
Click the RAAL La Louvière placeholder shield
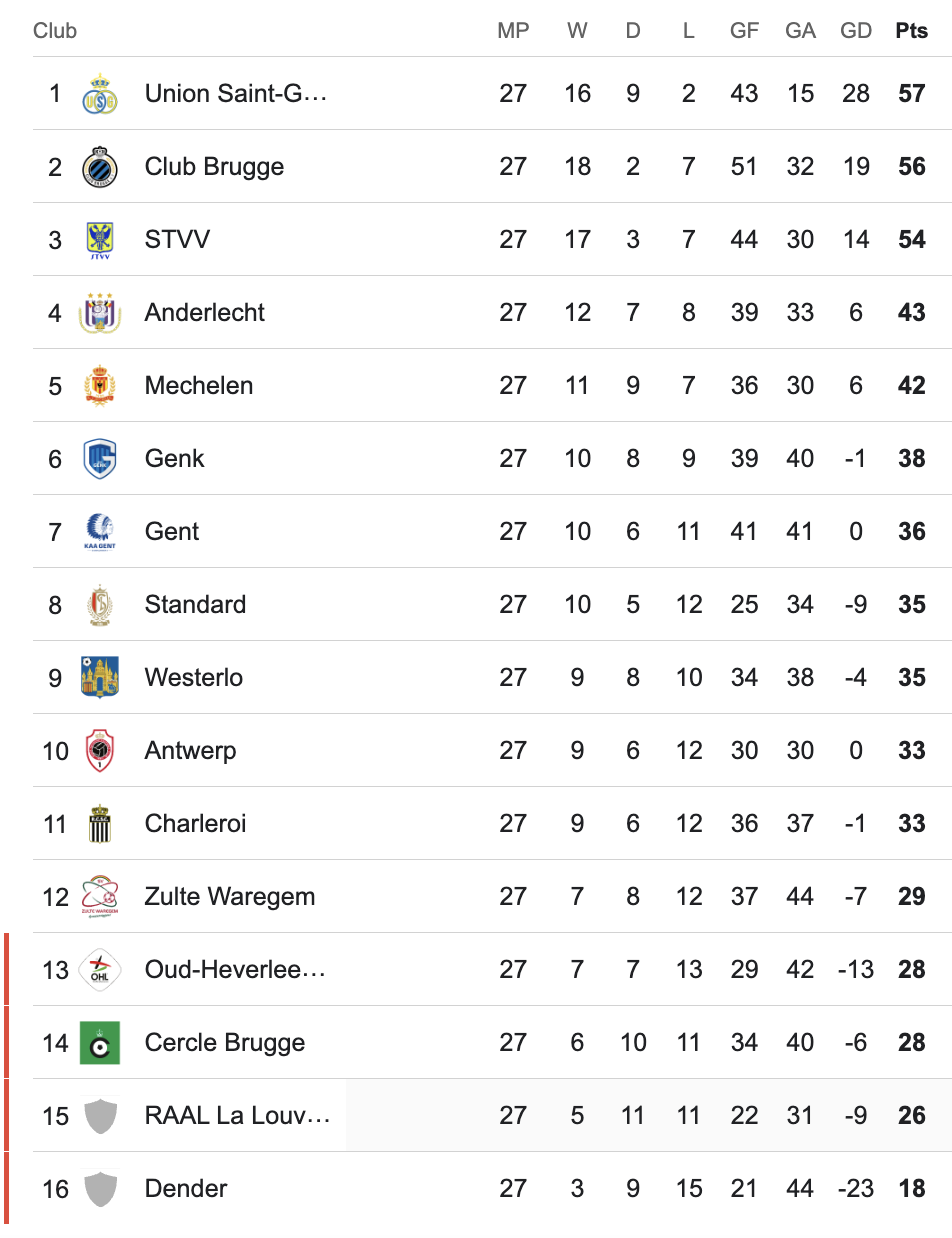(100, 1116)
